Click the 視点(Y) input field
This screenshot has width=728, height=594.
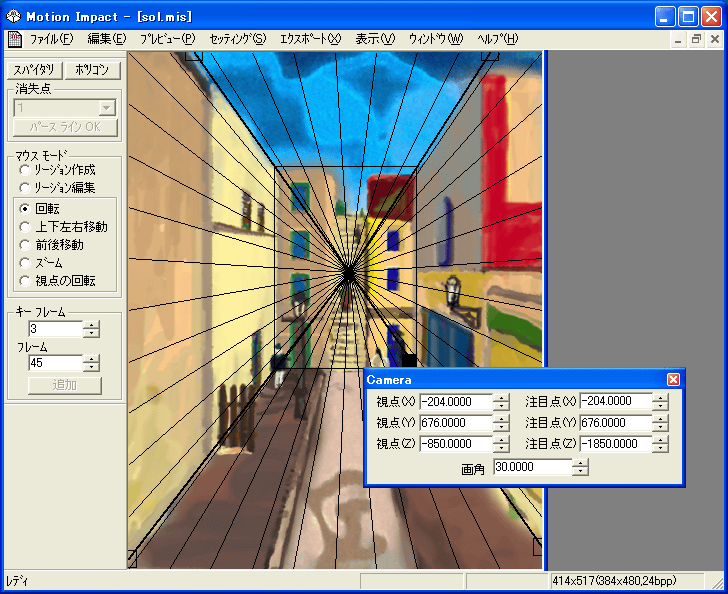coord(456,423)
